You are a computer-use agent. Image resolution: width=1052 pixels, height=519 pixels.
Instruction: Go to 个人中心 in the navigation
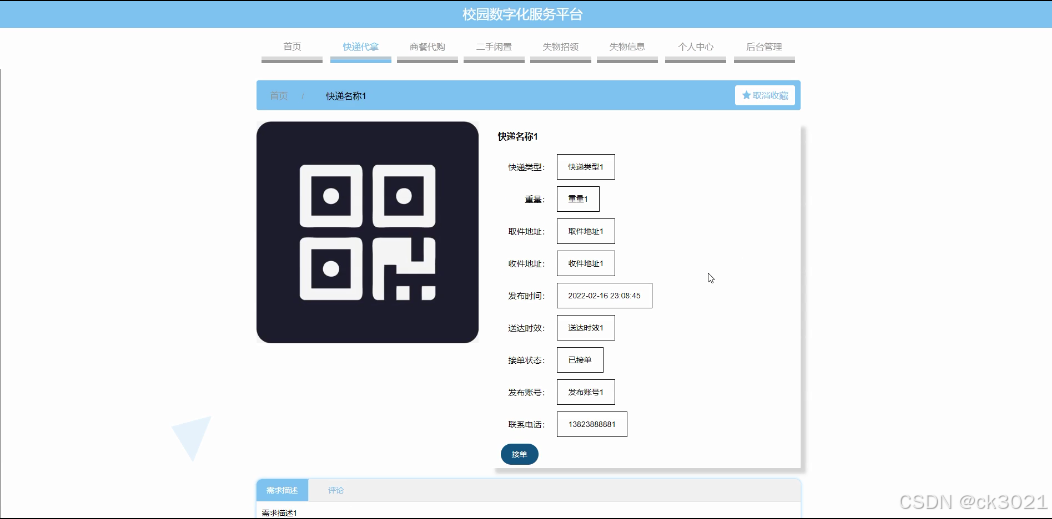click(695, 48)
